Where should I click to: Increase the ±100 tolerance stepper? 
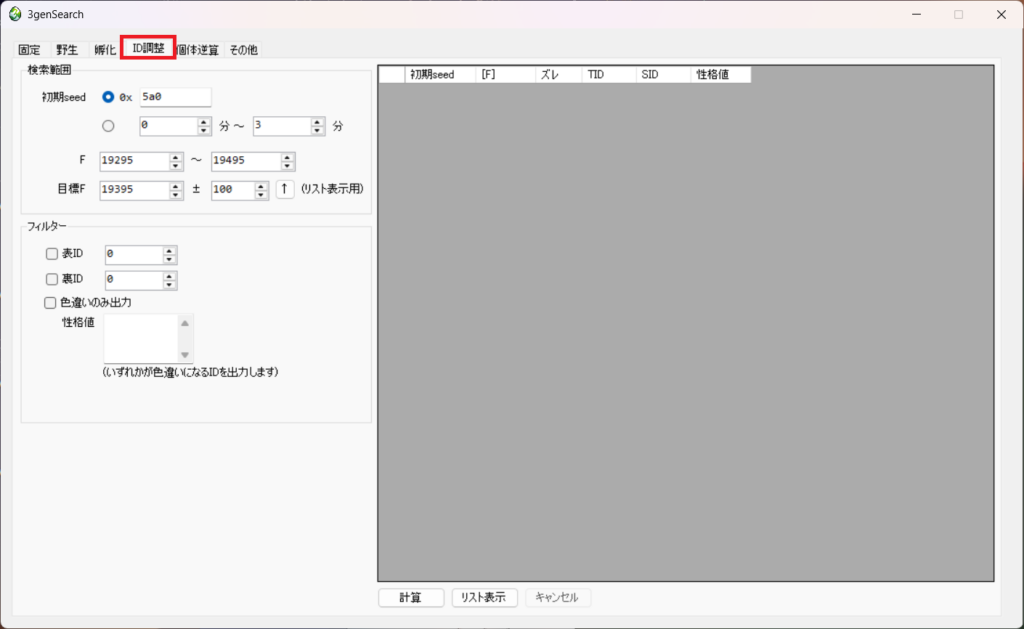(x=261, y=185)
